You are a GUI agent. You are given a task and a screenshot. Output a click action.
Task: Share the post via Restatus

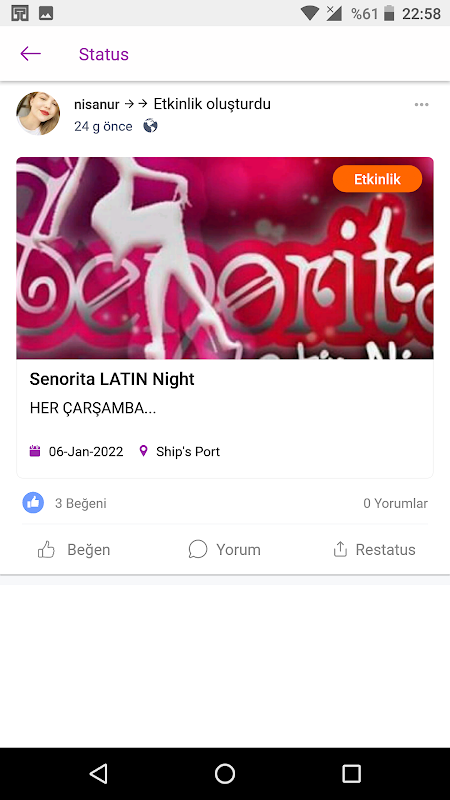(374, 549)
